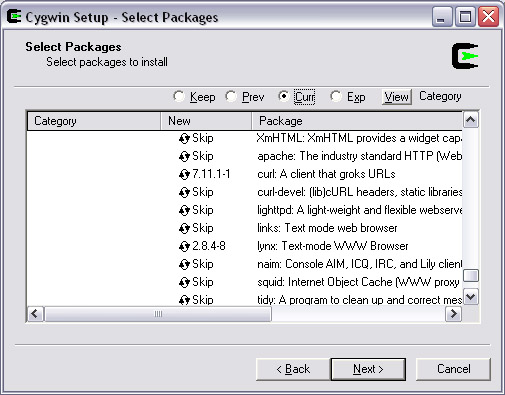Click the horizontal scrollbar right arrow
This screenshot has width=505, height=395.
(x=454, y=314)
